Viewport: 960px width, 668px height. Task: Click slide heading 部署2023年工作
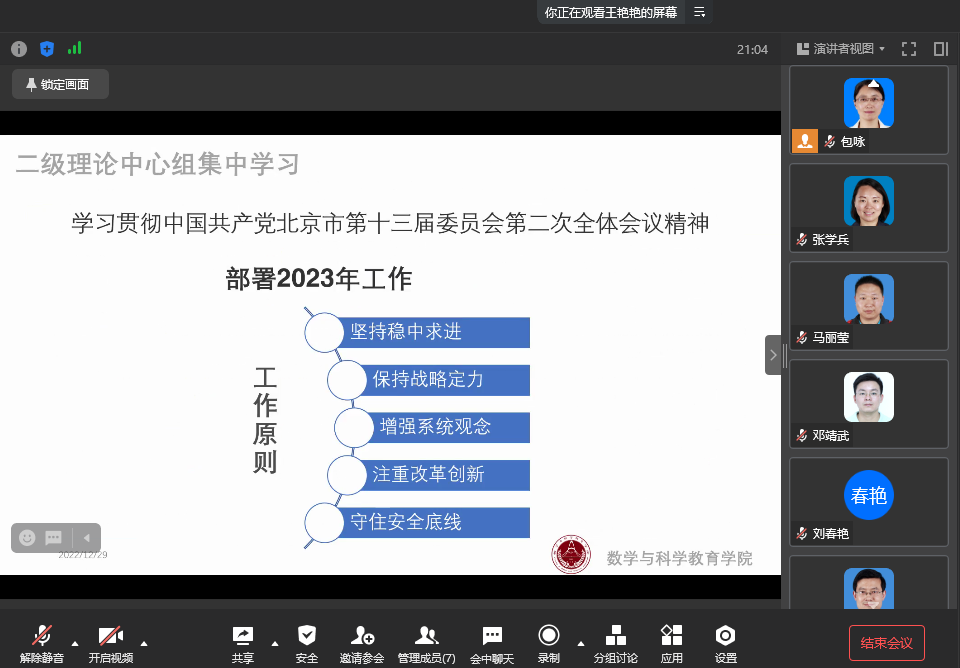[x=318, y=279]
